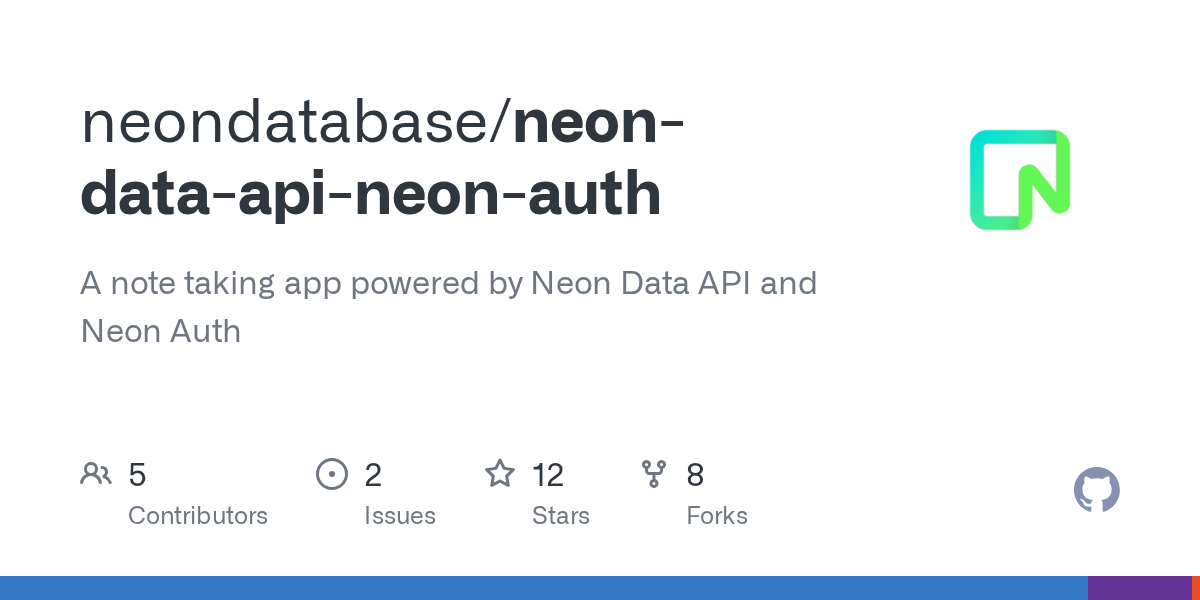Click the star count 12

pos(548,475)
